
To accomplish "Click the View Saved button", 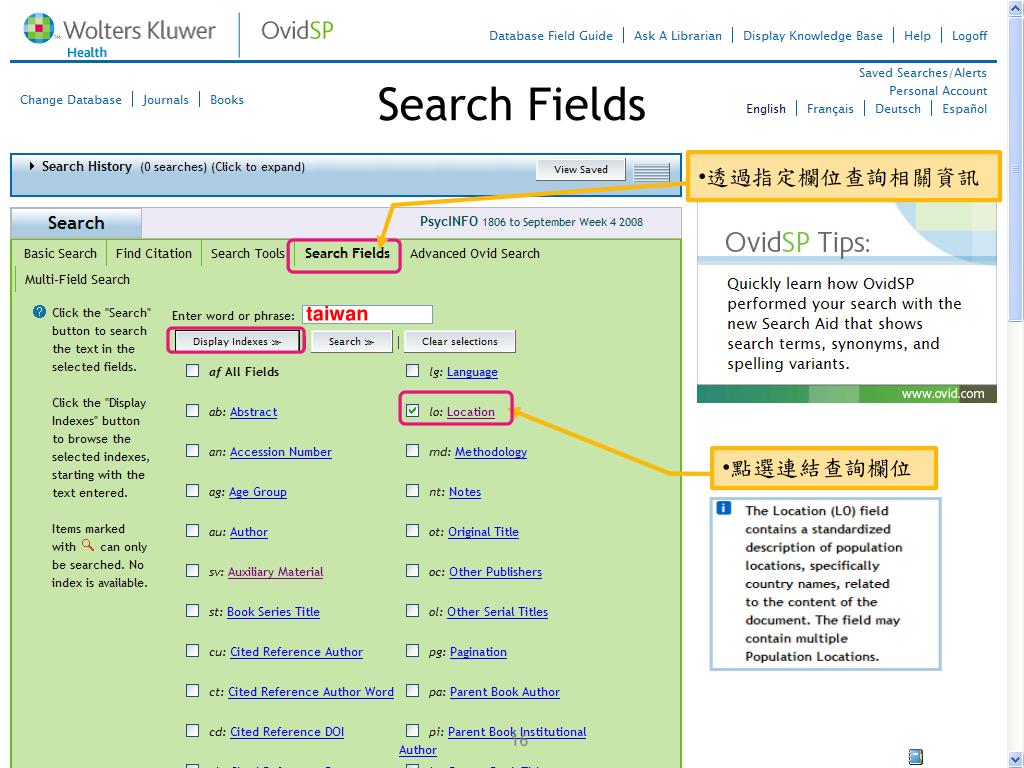I will 581,169.
